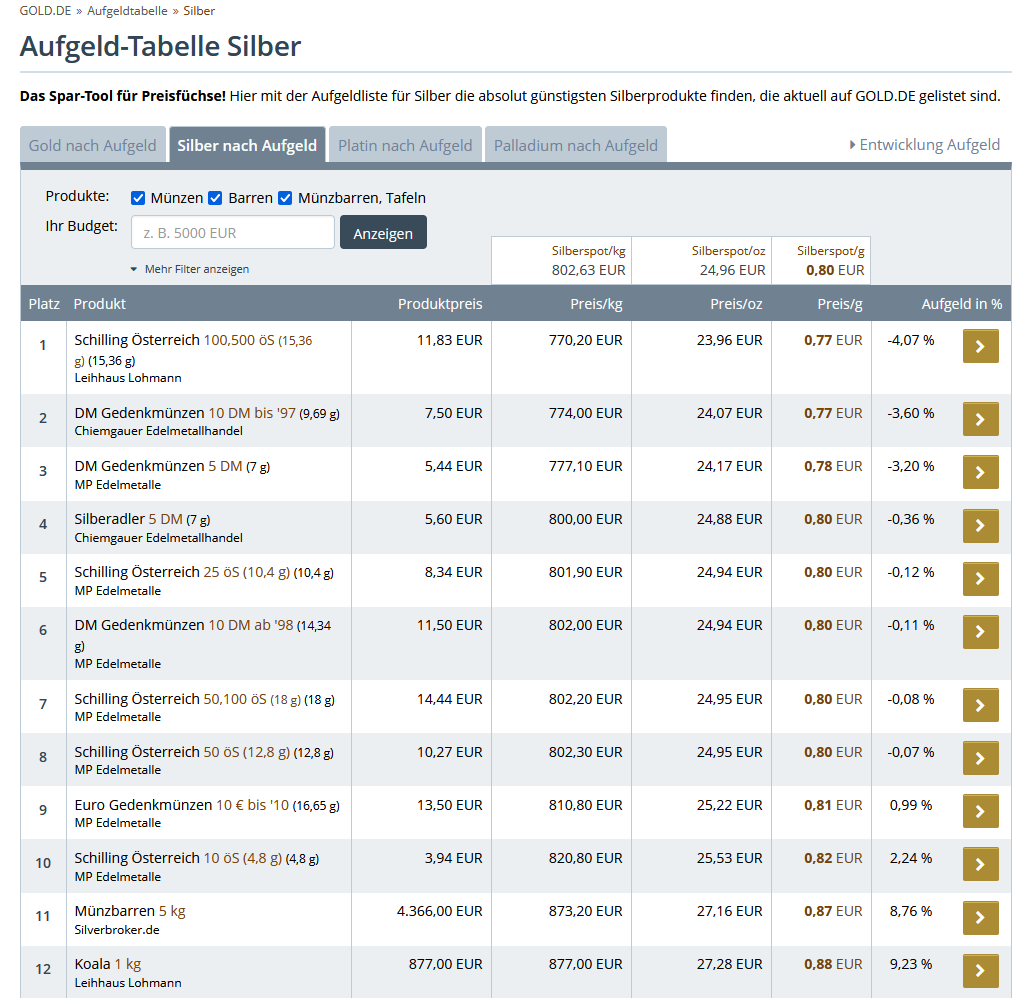Click dealer Leihhaus Lohmann under Koala
The width and height of the screenshot is (1018, 998).
click(x=128, y=983)
